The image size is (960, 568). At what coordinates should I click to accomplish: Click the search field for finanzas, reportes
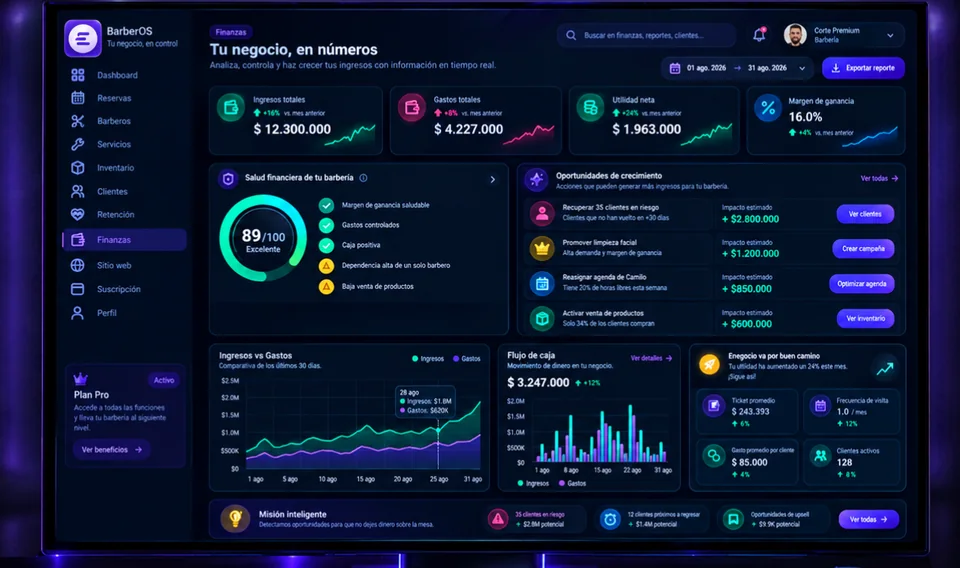pyautogui.click(x=646, y=36)
